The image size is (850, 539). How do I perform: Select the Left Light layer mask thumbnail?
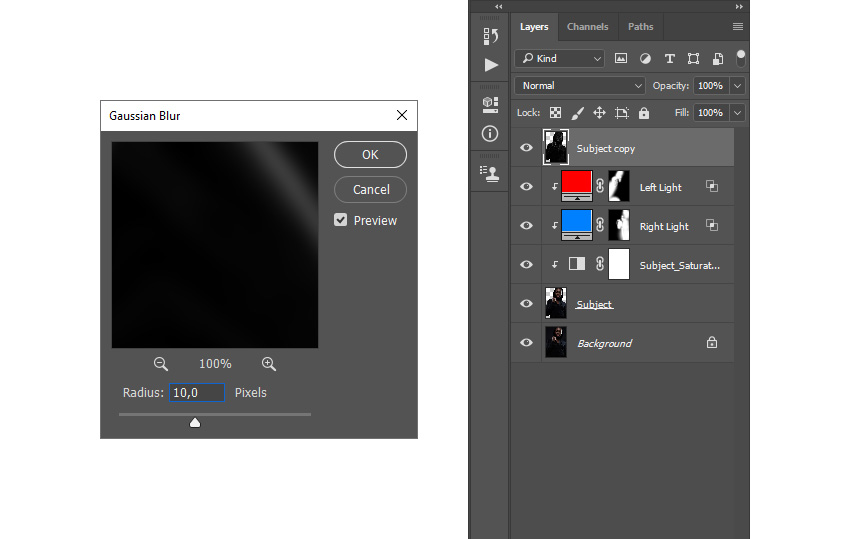[619, 186]
